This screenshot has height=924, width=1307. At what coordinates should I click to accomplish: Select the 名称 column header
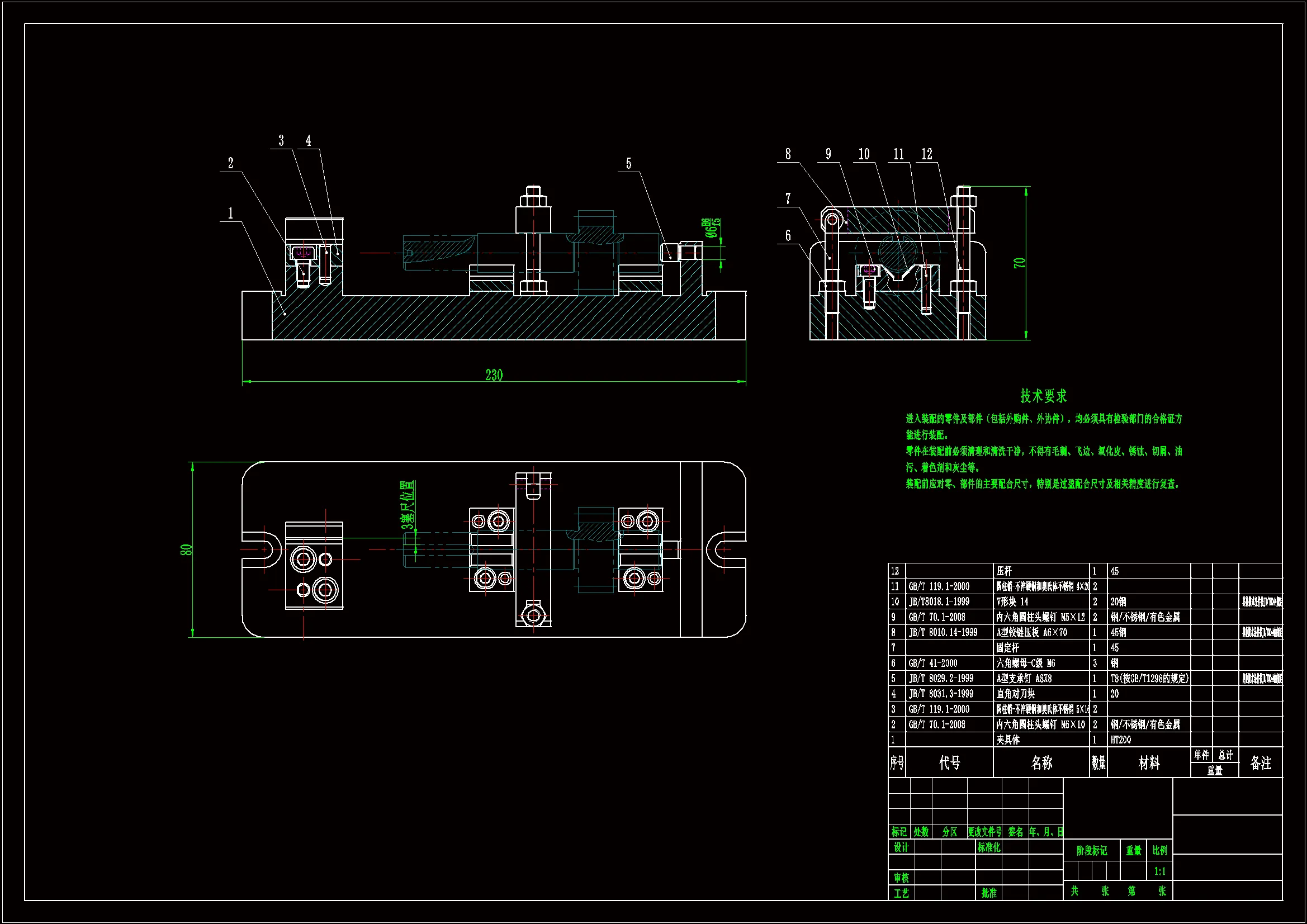(x=1041, y=763)
